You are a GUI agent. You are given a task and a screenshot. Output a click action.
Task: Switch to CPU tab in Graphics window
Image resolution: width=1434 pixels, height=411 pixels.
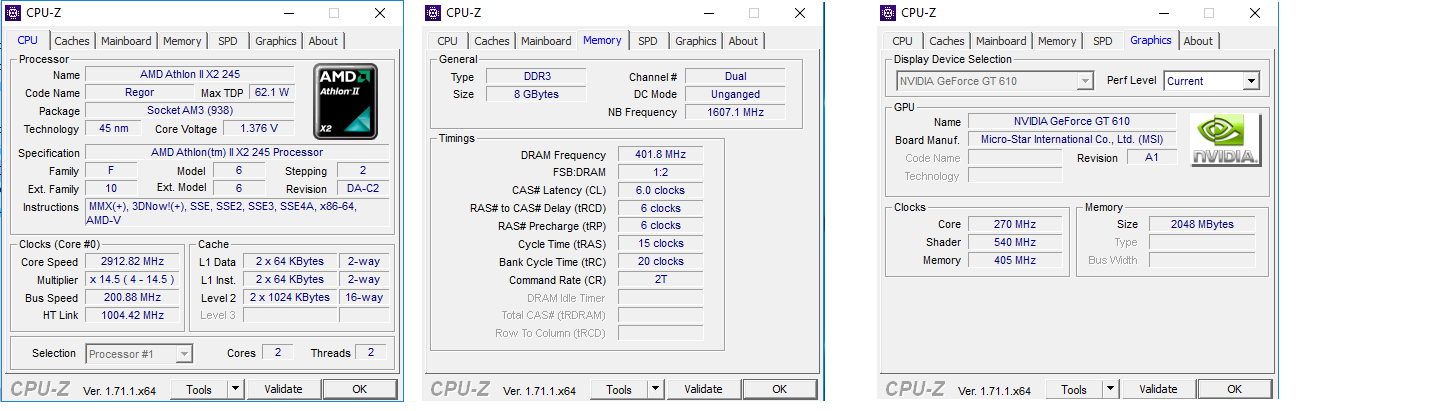(x=903, y=41)
